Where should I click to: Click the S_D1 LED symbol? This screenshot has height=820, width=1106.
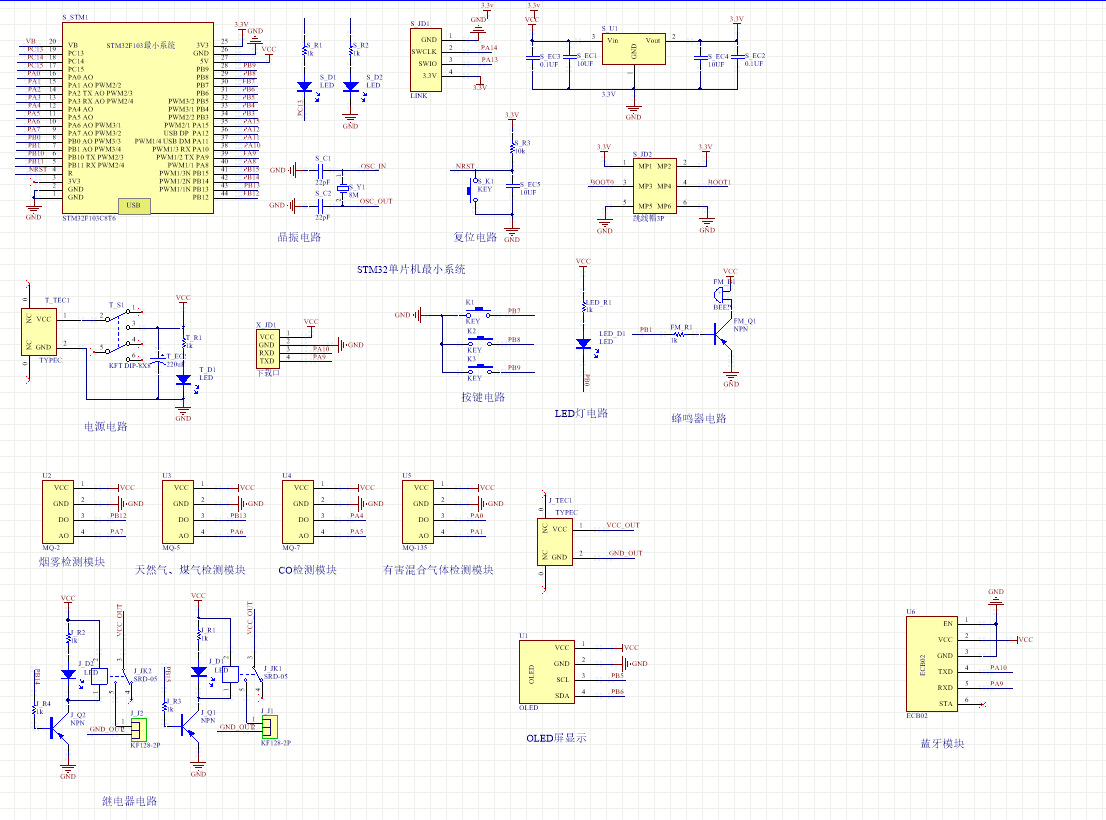point(306,87)
